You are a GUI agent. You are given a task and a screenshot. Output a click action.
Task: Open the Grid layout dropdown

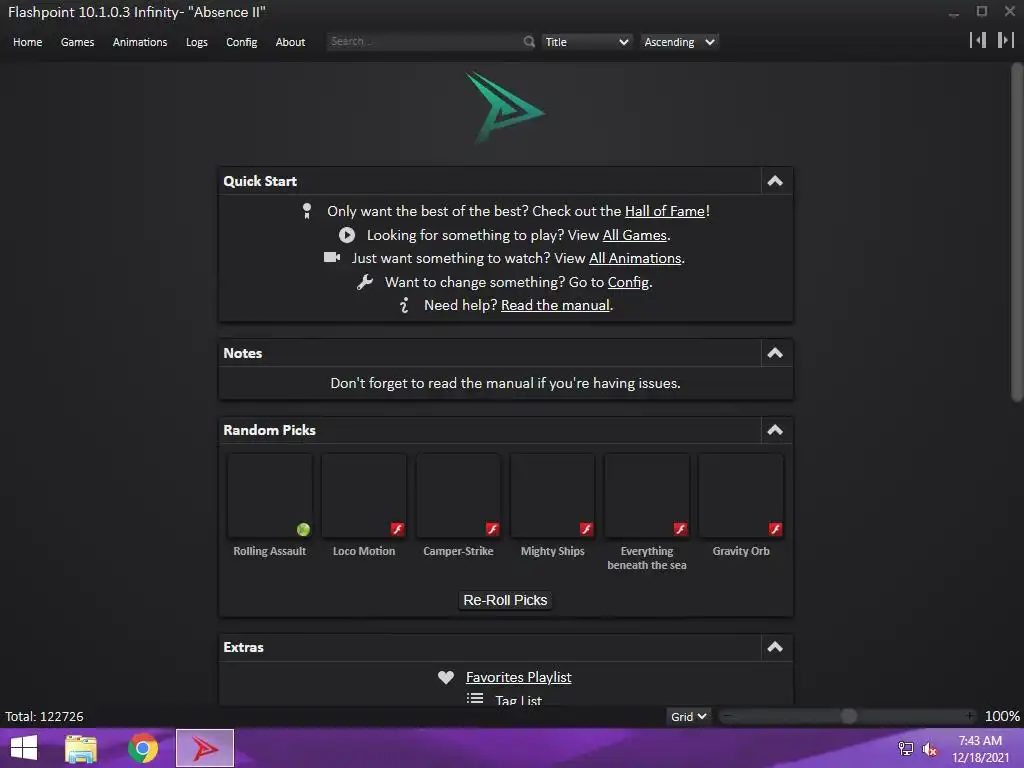688,716
